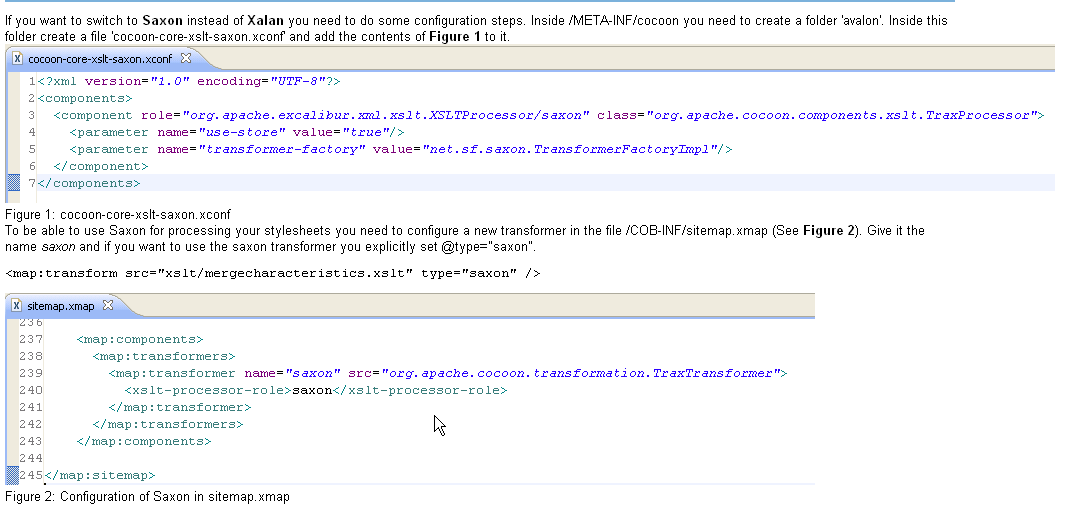Click the closing </map:components> tag
This screenshot has width=1079, height=522.
pyautogui.click(x=144, y=442)
